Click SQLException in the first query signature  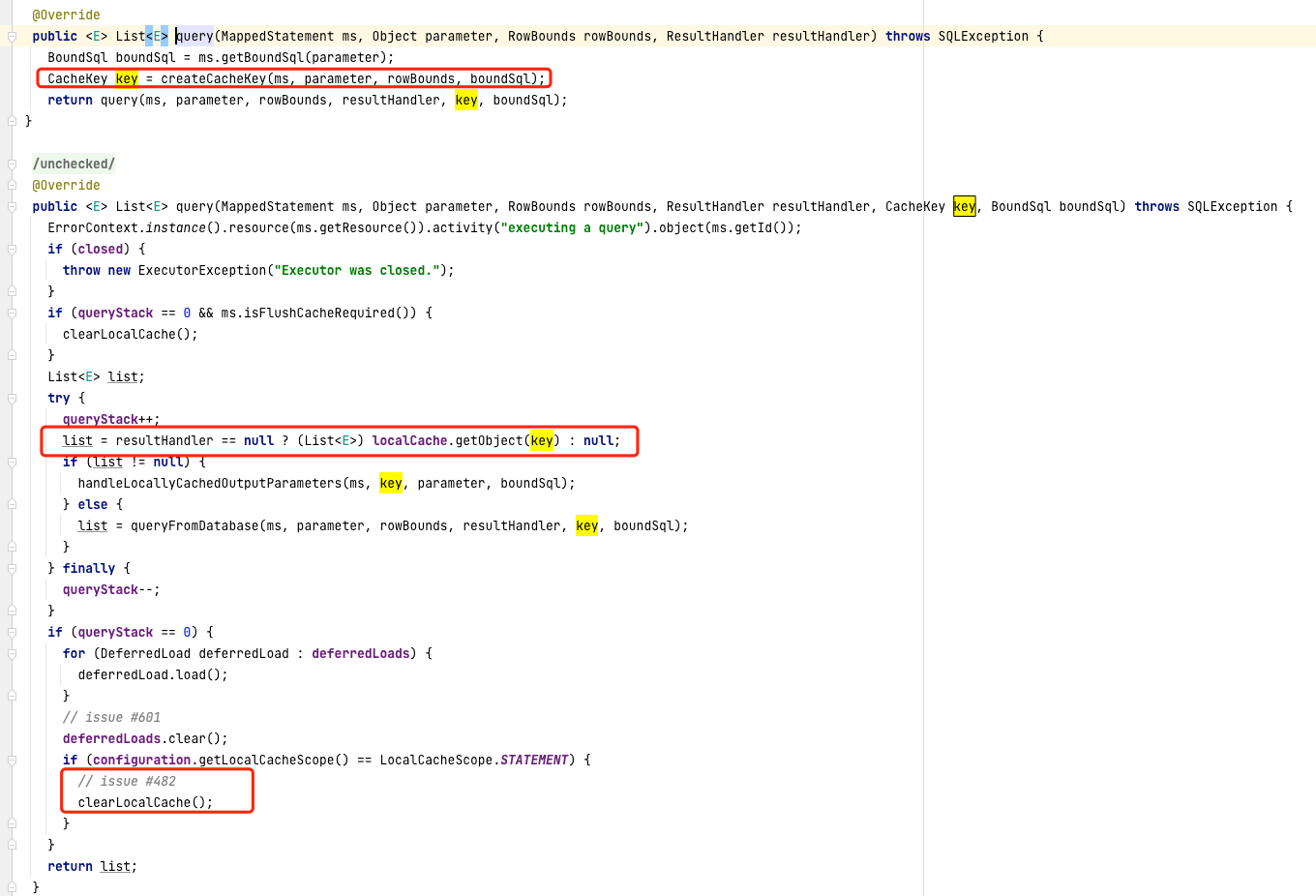tap(983, 36)
